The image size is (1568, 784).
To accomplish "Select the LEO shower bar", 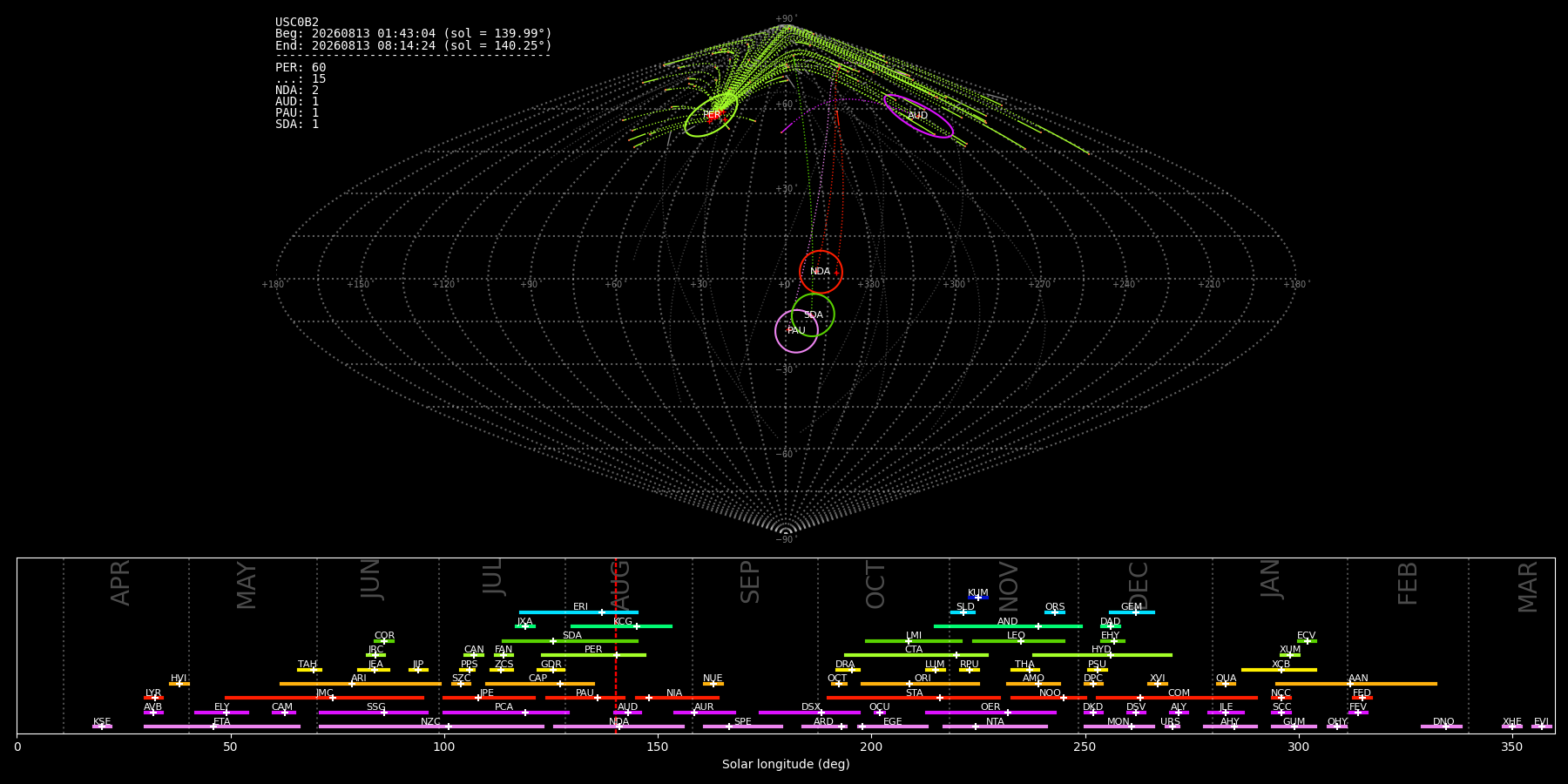I will tap(1018, 641).
